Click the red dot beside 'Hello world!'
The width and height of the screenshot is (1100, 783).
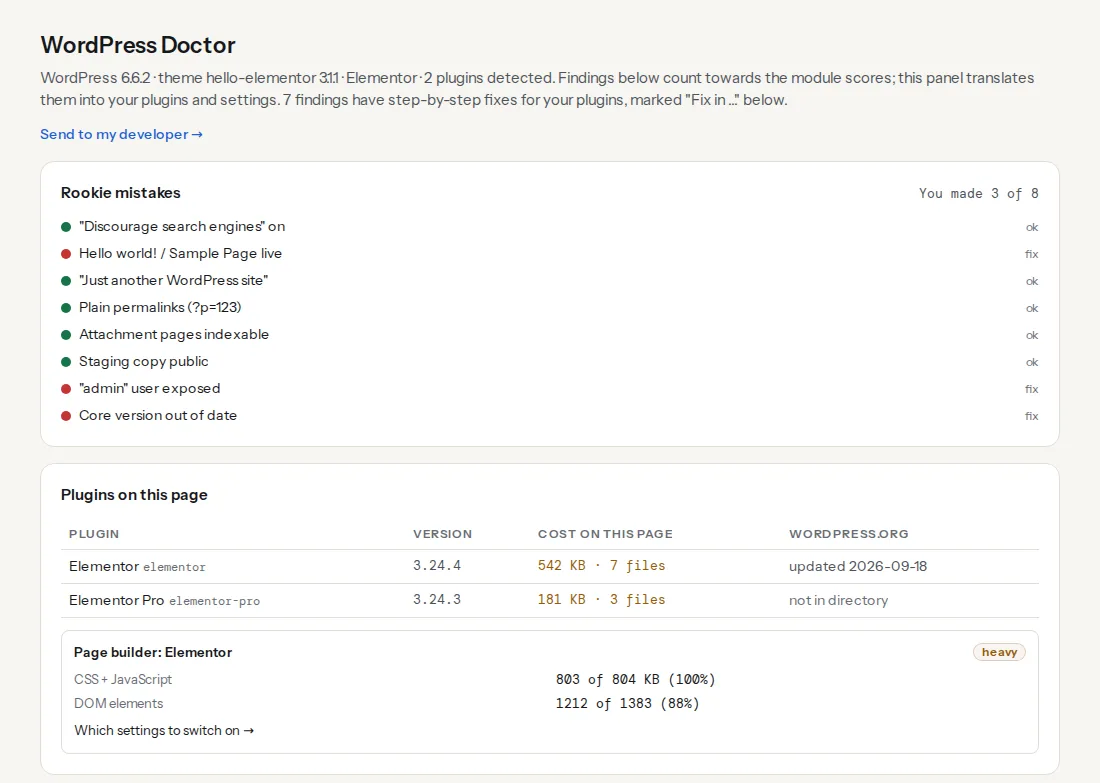(x=66, y=254)
